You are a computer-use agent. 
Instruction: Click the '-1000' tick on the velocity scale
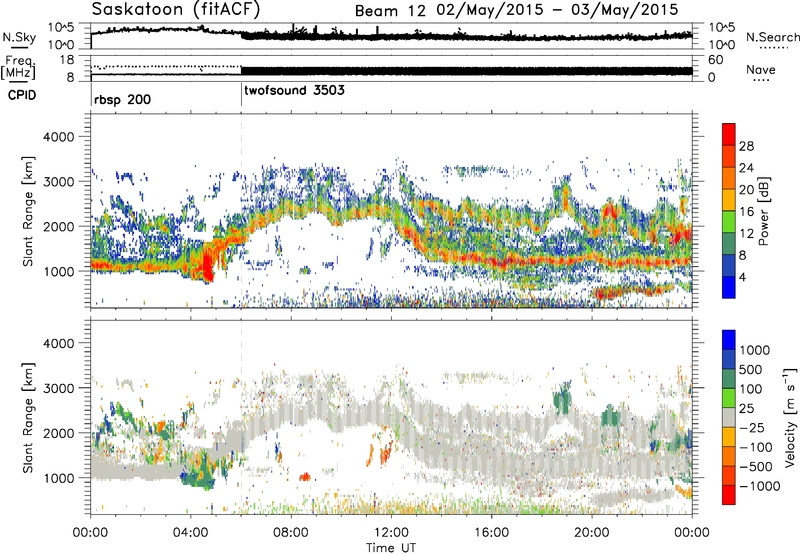click(x=760, y=486)
